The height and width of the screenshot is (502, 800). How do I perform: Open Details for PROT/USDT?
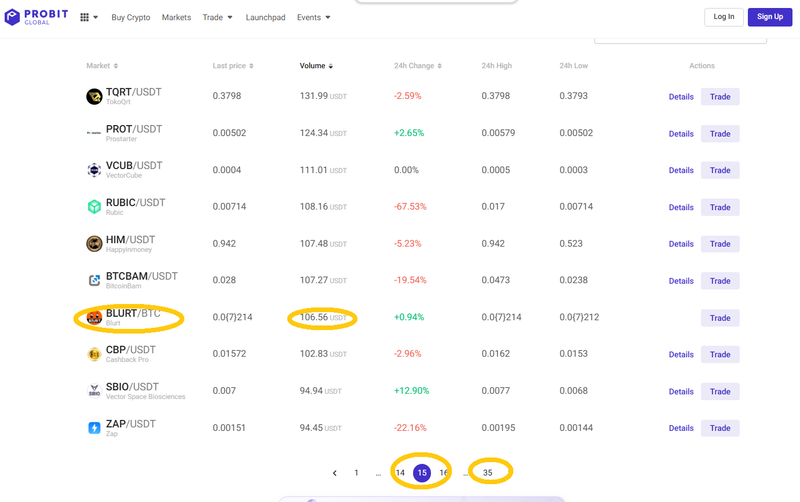point(681,134)
